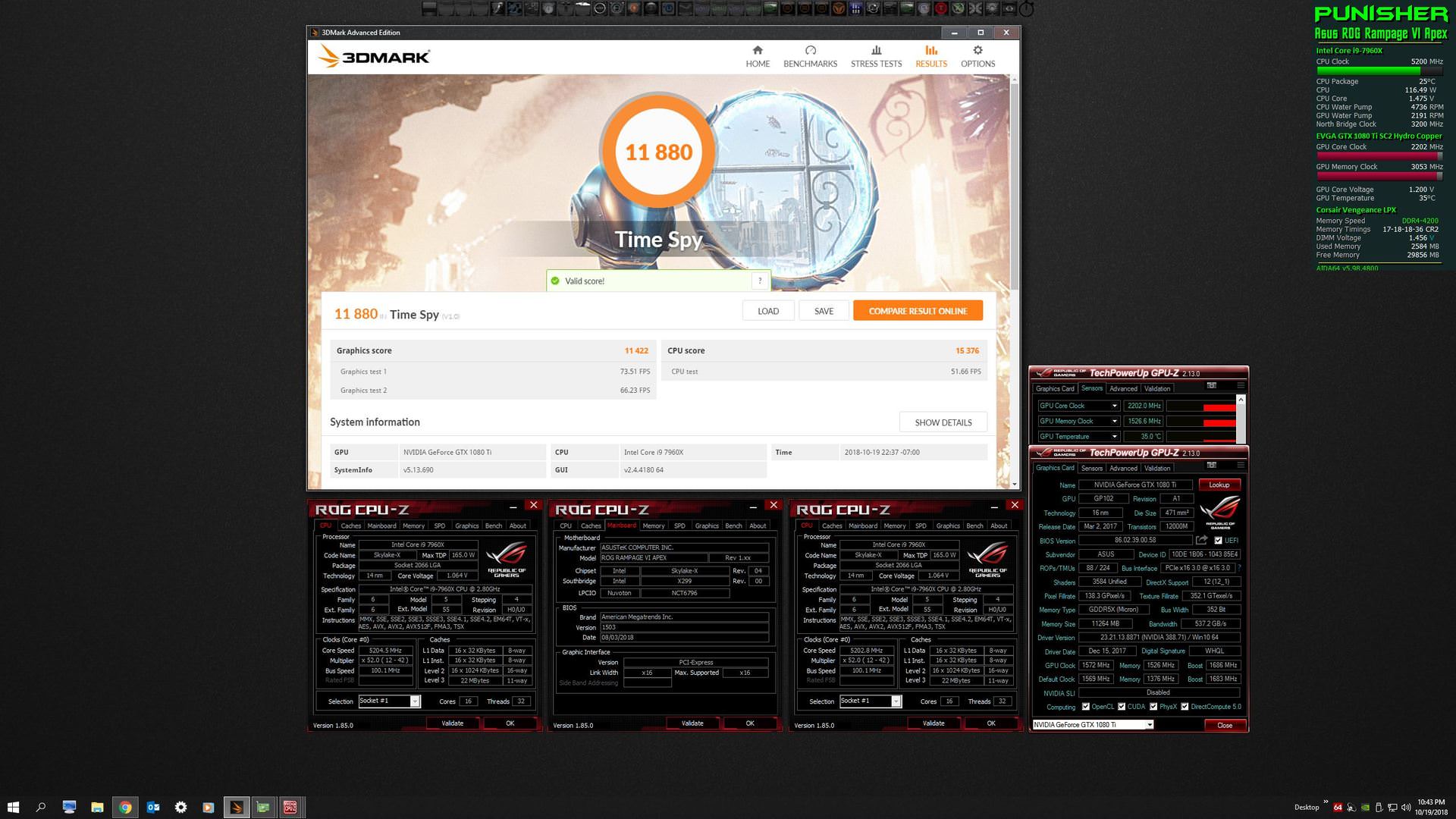The height and width of the screenshot is (819, 1456).
Task: Open Outlook from the taskbar
Action: pyautogui.click(x=153, y=808)
